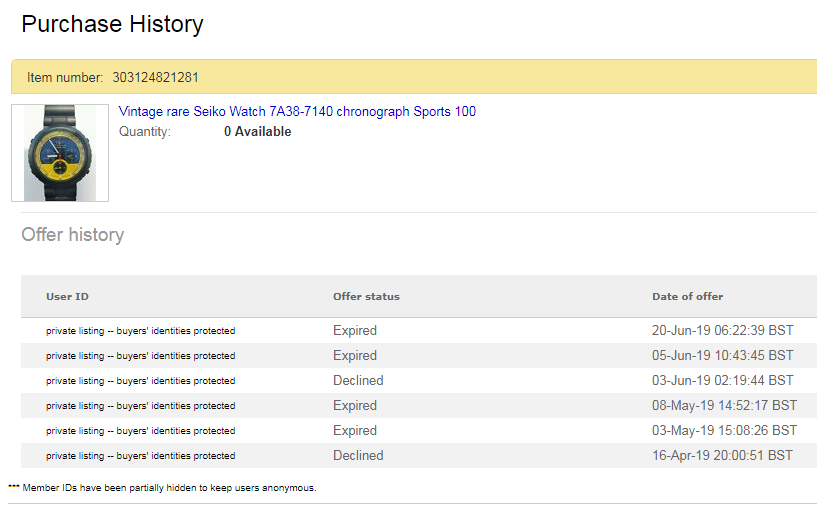Click the Declined status of the 16-Apr-19 offer
The width and height of the screenshot is (817, 505).
pos(358,455)
